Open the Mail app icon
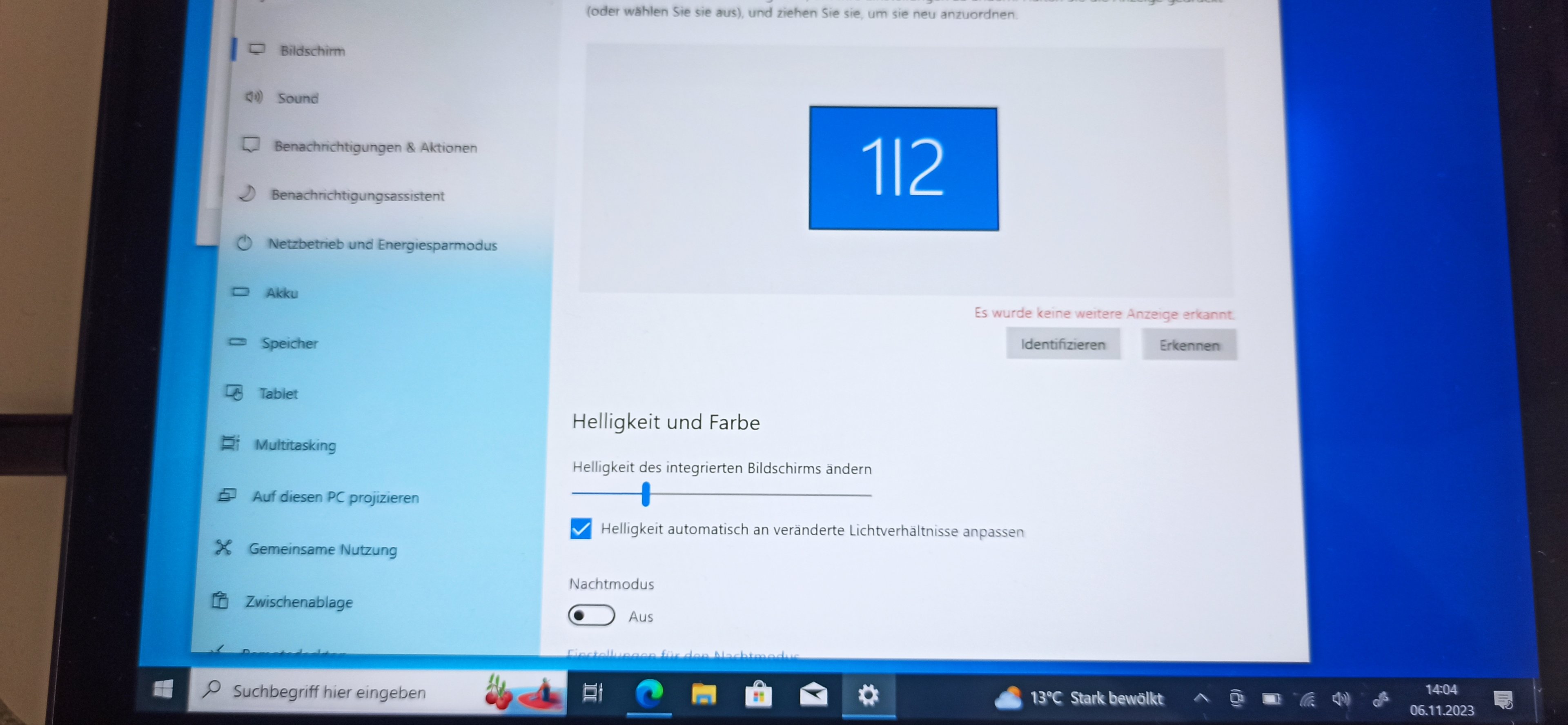This screenshot has width=1568, height=725. (x=813, y=694)
